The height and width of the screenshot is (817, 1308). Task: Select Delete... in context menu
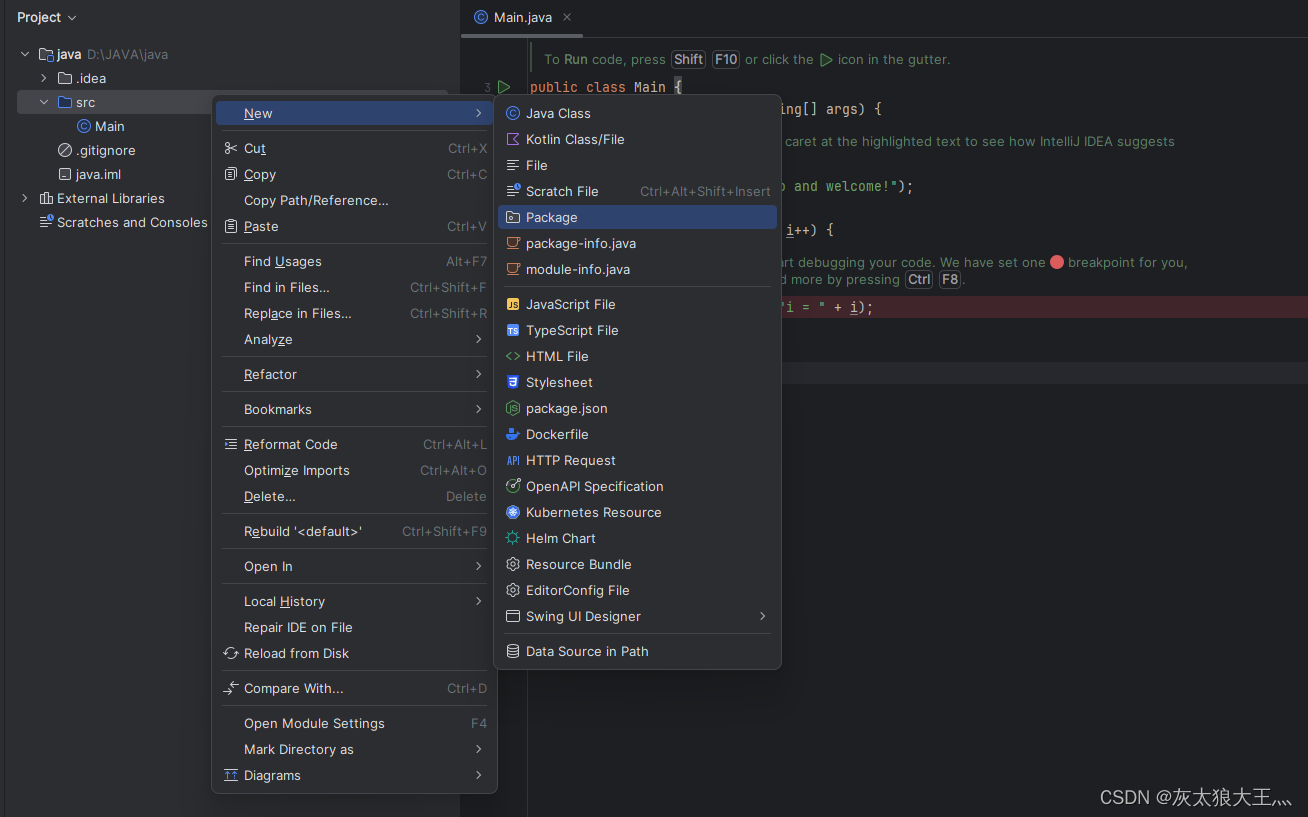pos(355,496)
